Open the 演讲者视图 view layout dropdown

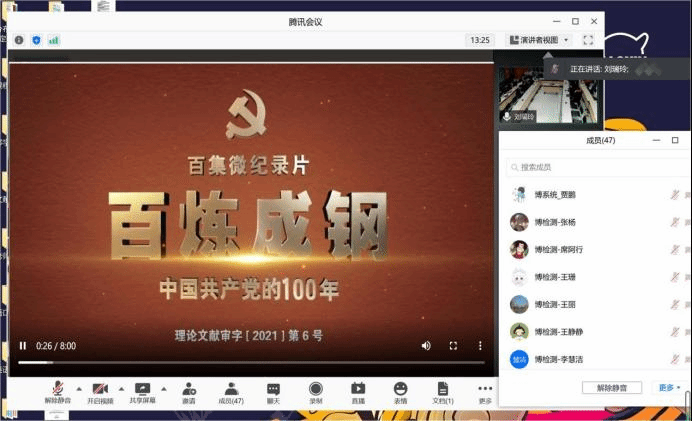click(x=538, y=40)
